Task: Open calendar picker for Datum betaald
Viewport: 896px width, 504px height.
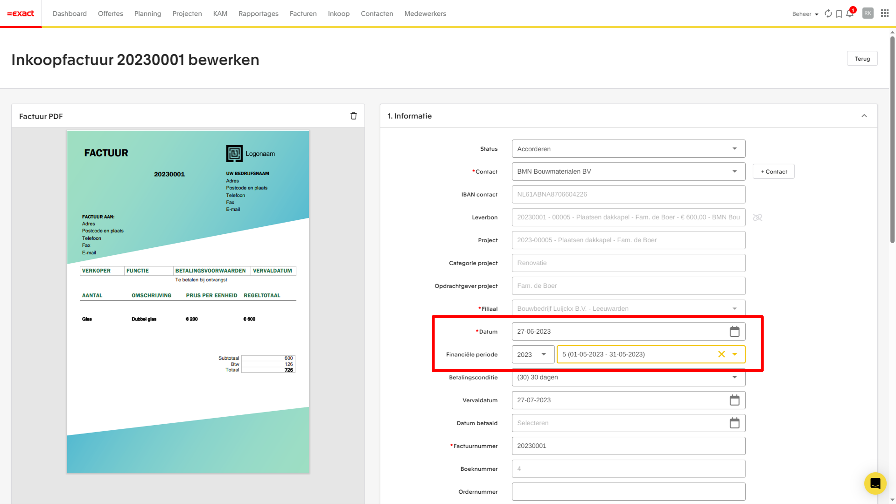Action: pos(734,423)
